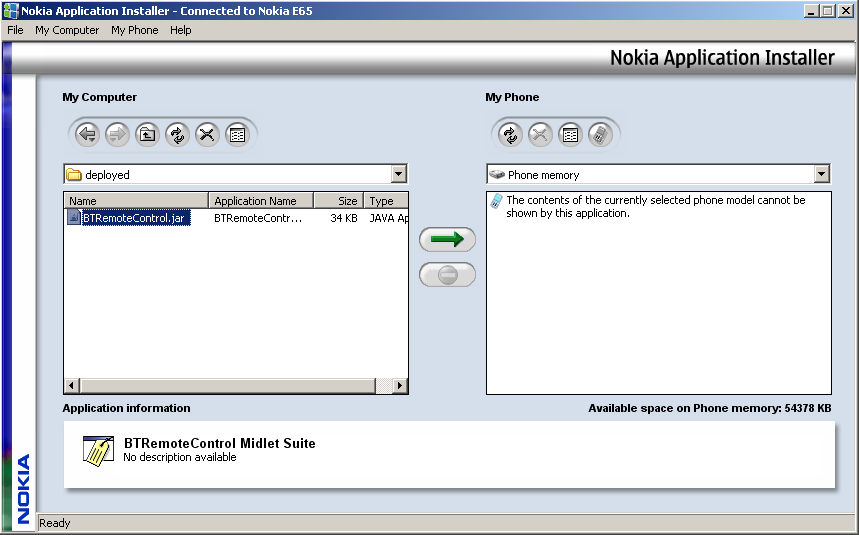Sort by the Size column header
Screen dimensions: 859x535
pyautogui.click(x=339, y=200)
